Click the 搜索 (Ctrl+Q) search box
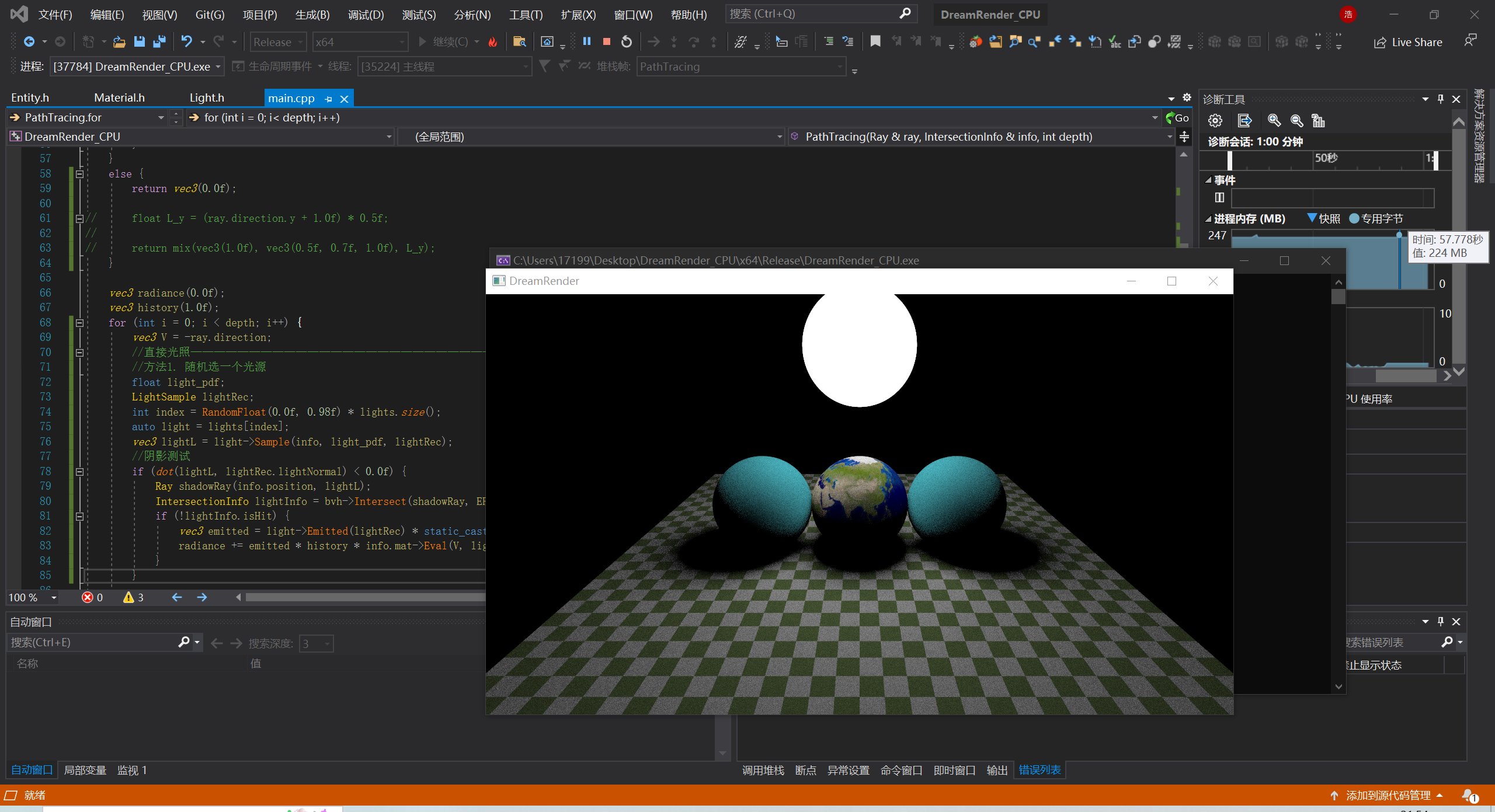The width and height of the screenshot is (1495, 812). (812, 14)
